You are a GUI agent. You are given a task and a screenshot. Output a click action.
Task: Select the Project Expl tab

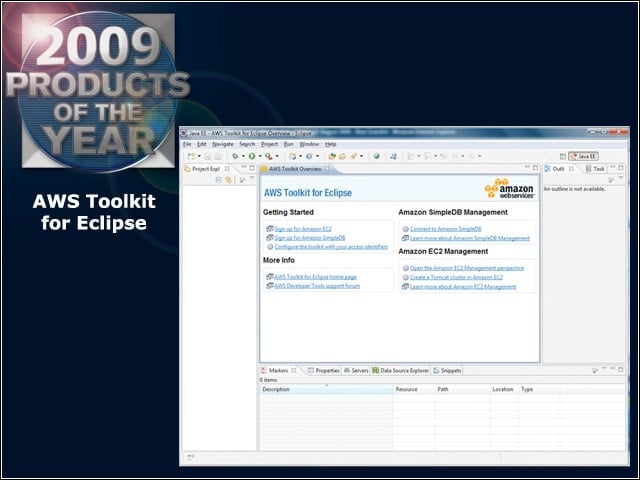coord(206,169)
